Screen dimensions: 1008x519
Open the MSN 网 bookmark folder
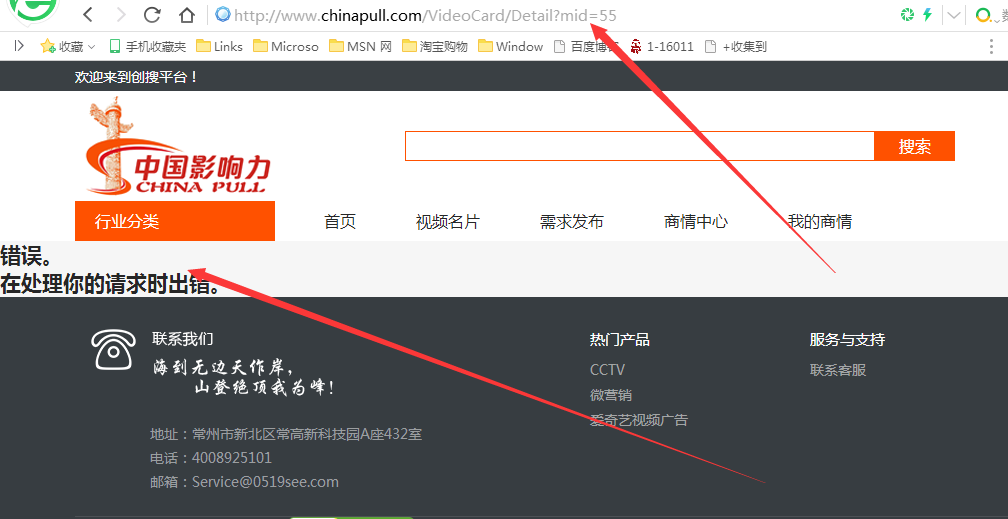(x=360, y=46)
